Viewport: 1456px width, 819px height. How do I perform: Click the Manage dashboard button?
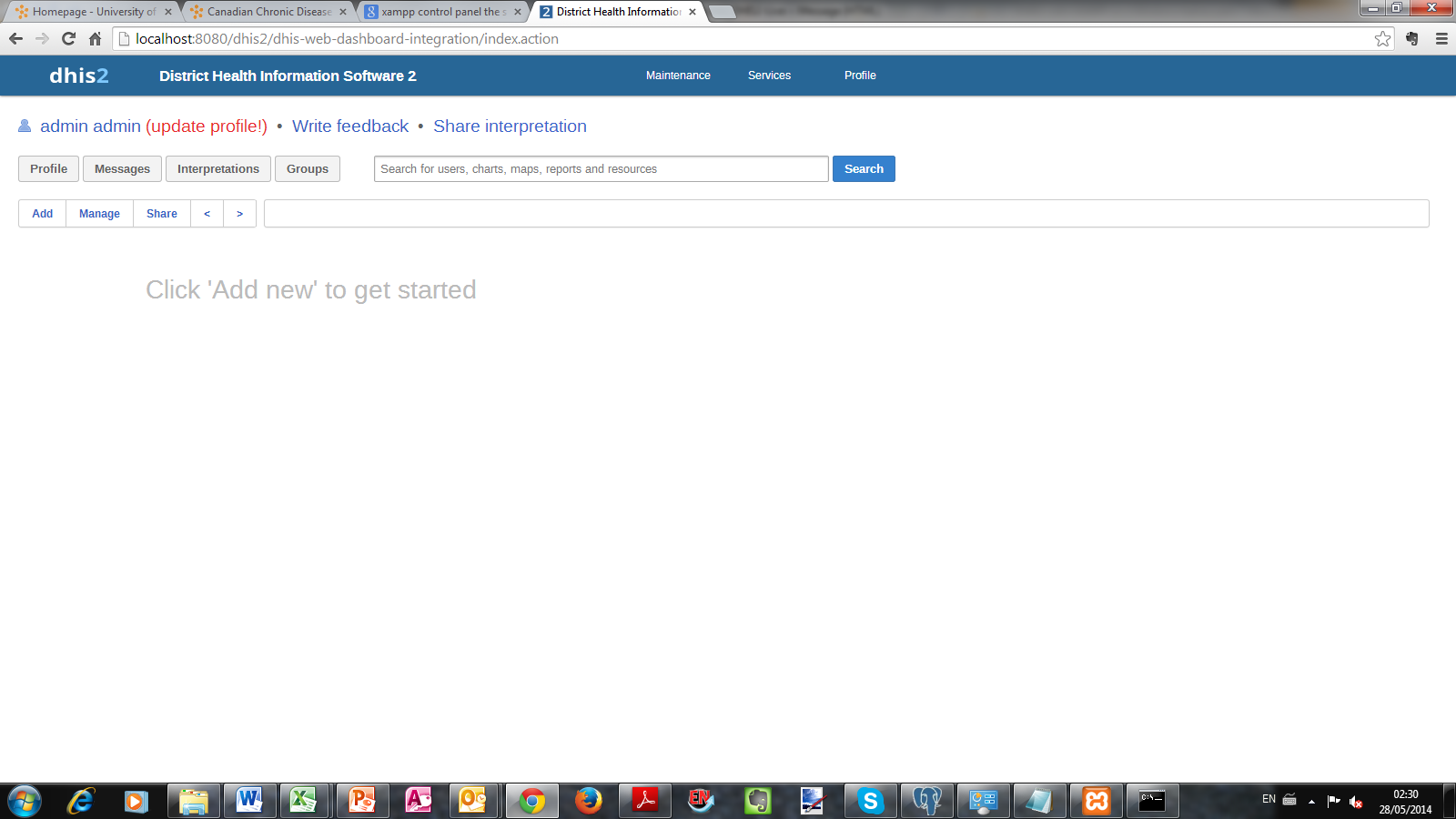click(x=99, y=214)
